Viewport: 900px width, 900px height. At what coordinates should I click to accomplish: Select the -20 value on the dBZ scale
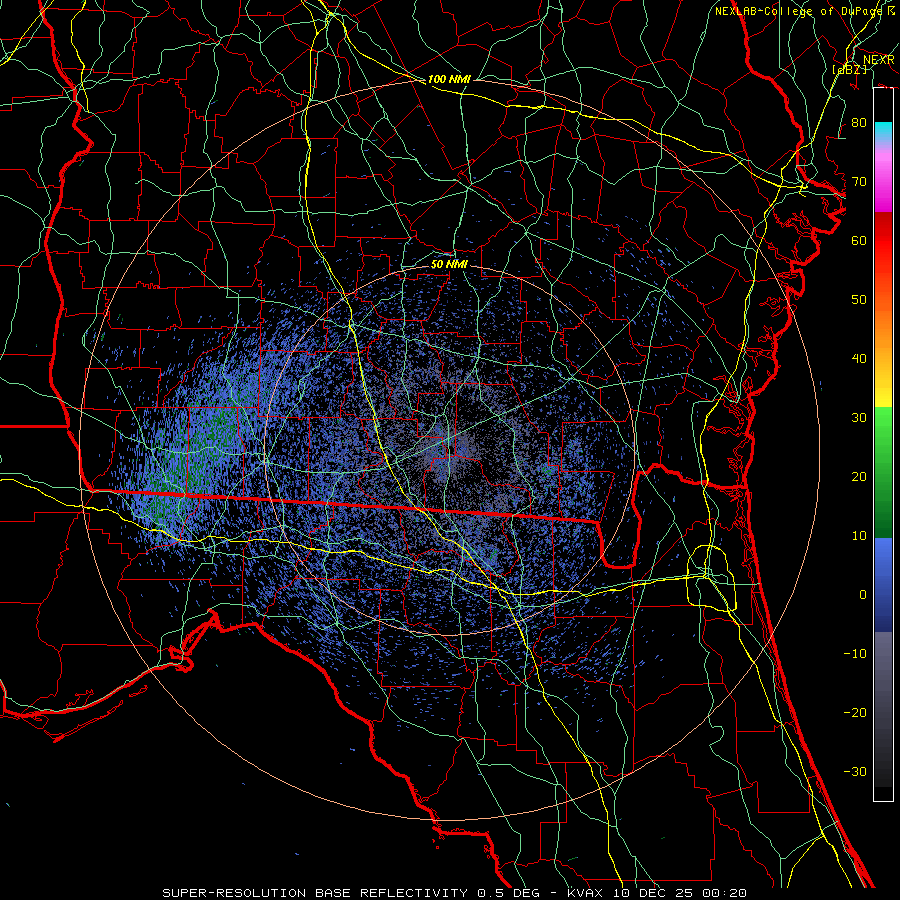pos(855,712)
